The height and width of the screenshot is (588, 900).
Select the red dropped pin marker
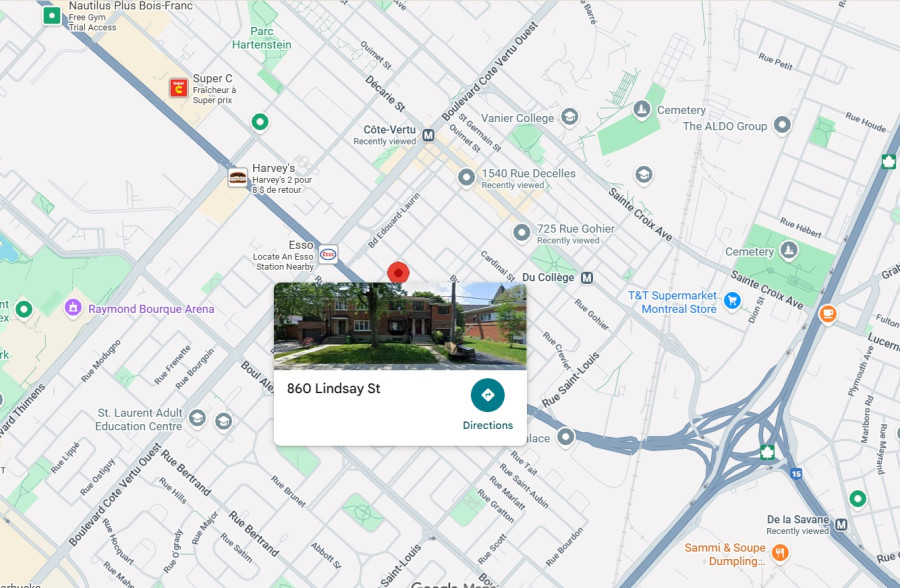398,273
